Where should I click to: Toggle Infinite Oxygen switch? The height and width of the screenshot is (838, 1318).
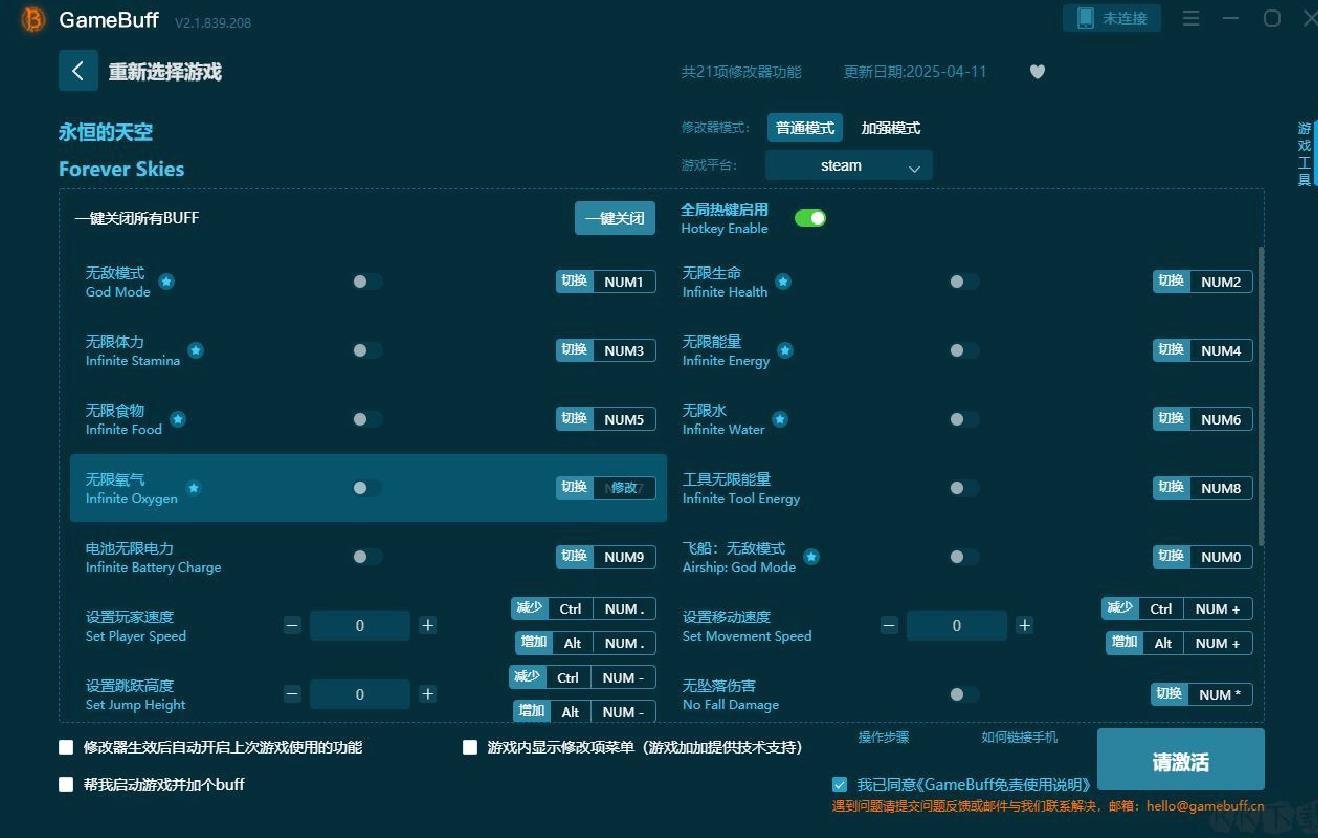[x=367, y=488]
